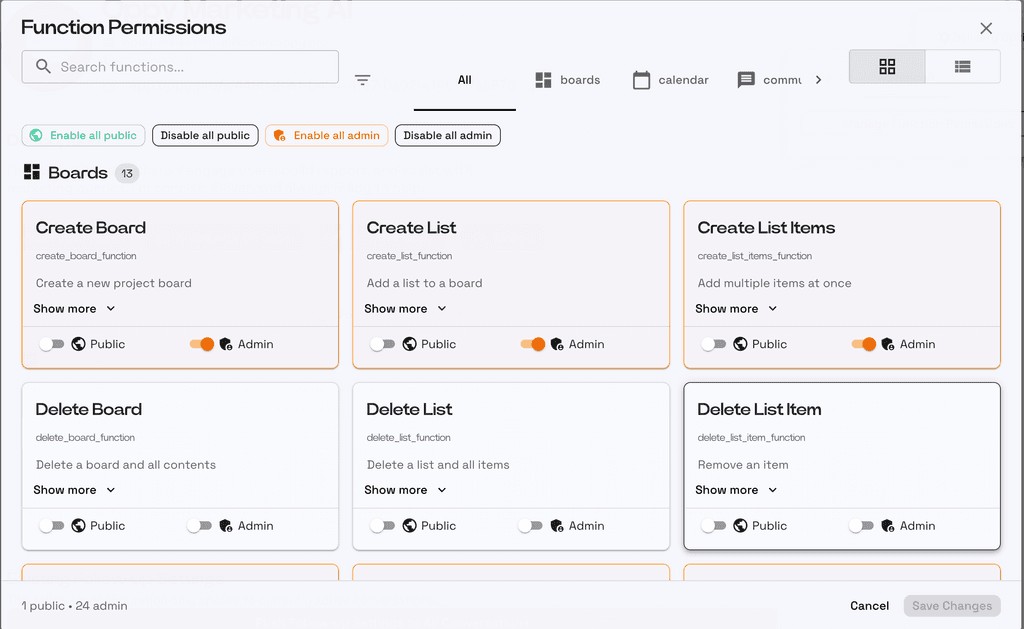Enable Public access for Delete List
The image size is (1024, 629).
tap(383, 525)
